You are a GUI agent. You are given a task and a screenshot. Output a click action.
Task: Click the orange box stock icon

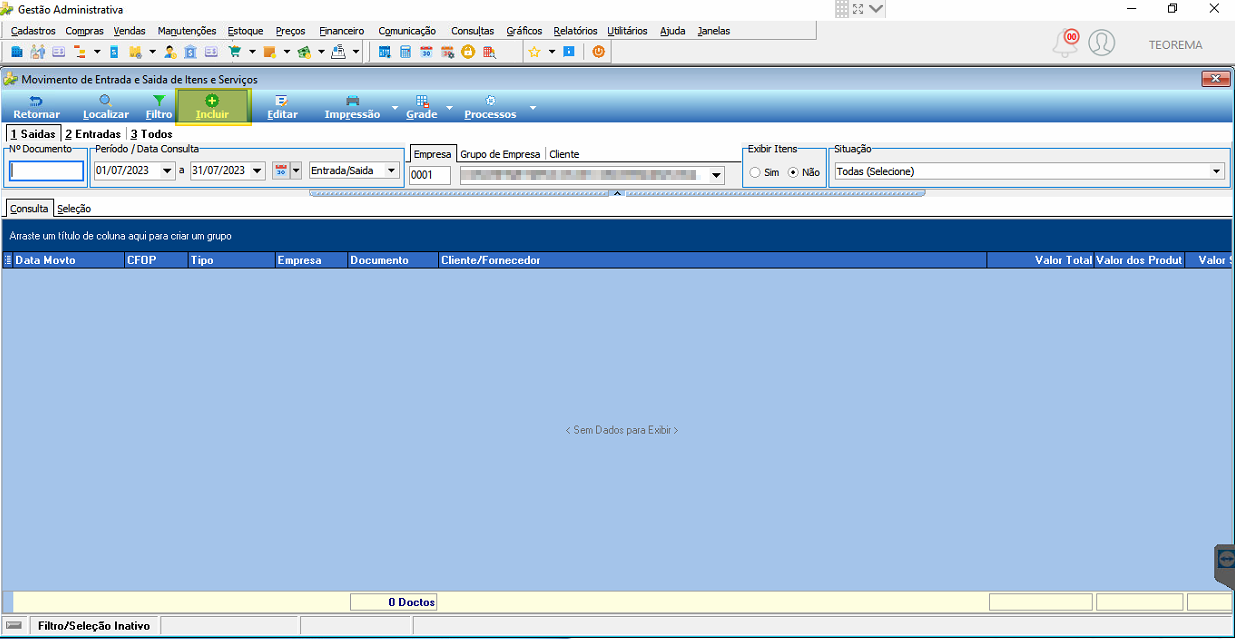(x=269, y=51)
